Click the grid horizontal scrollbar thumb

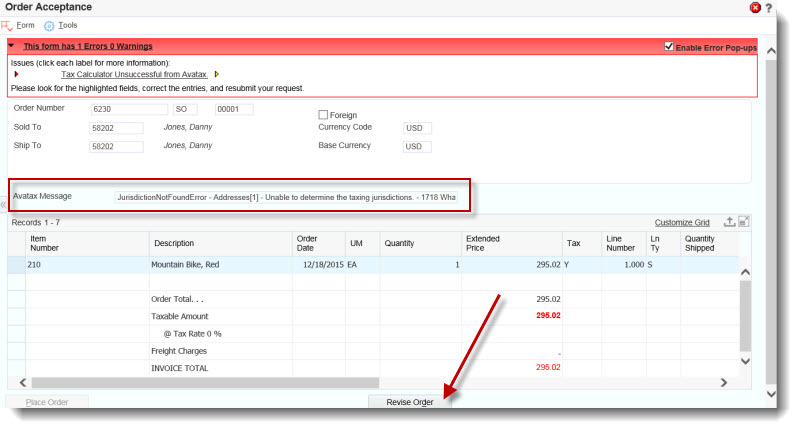pyautogui.click(x=205, y=382)
